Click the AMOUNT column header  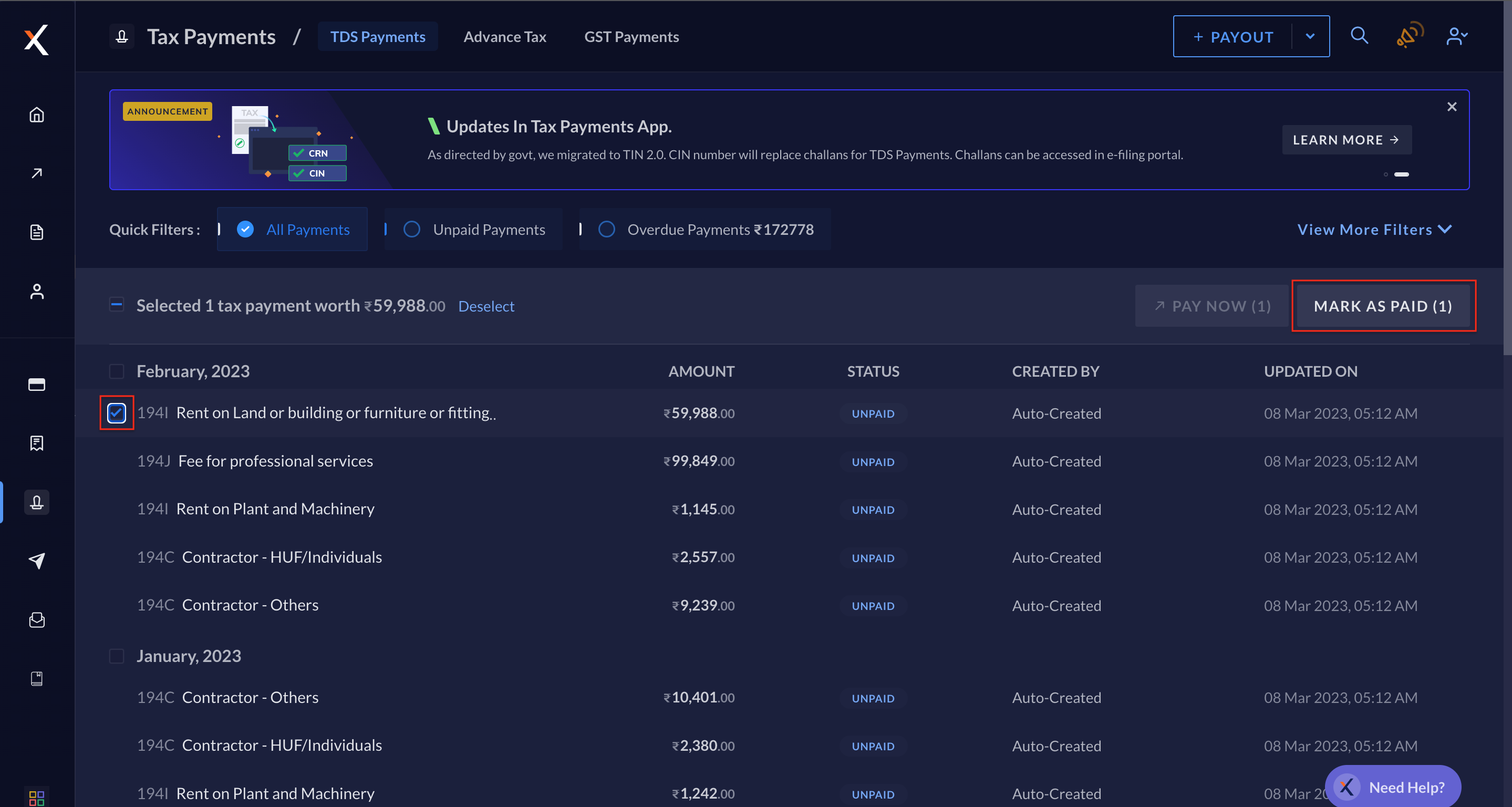701,371
